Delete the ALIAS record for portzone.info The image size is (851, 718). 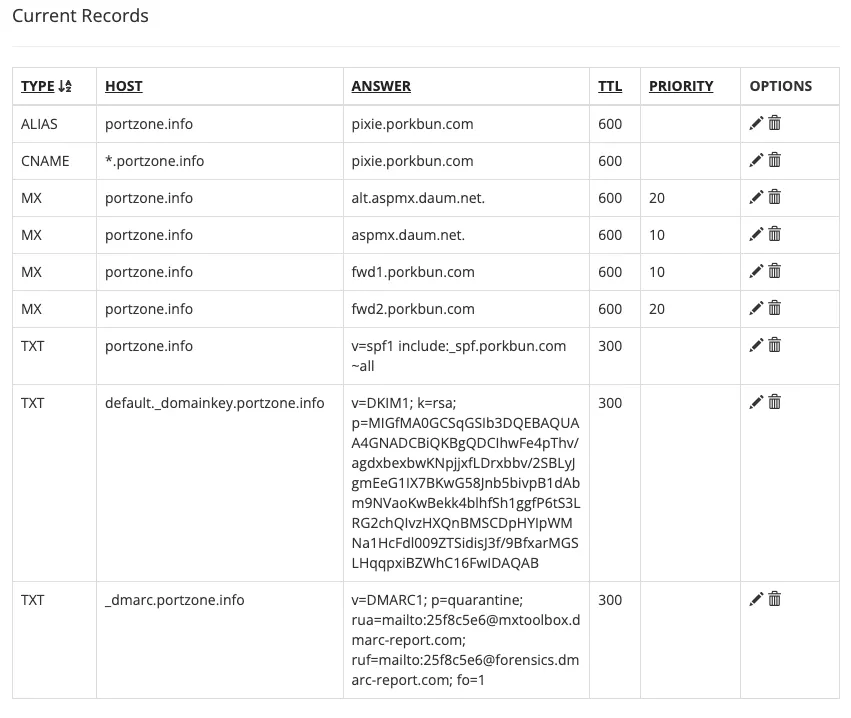pos(775,123)
